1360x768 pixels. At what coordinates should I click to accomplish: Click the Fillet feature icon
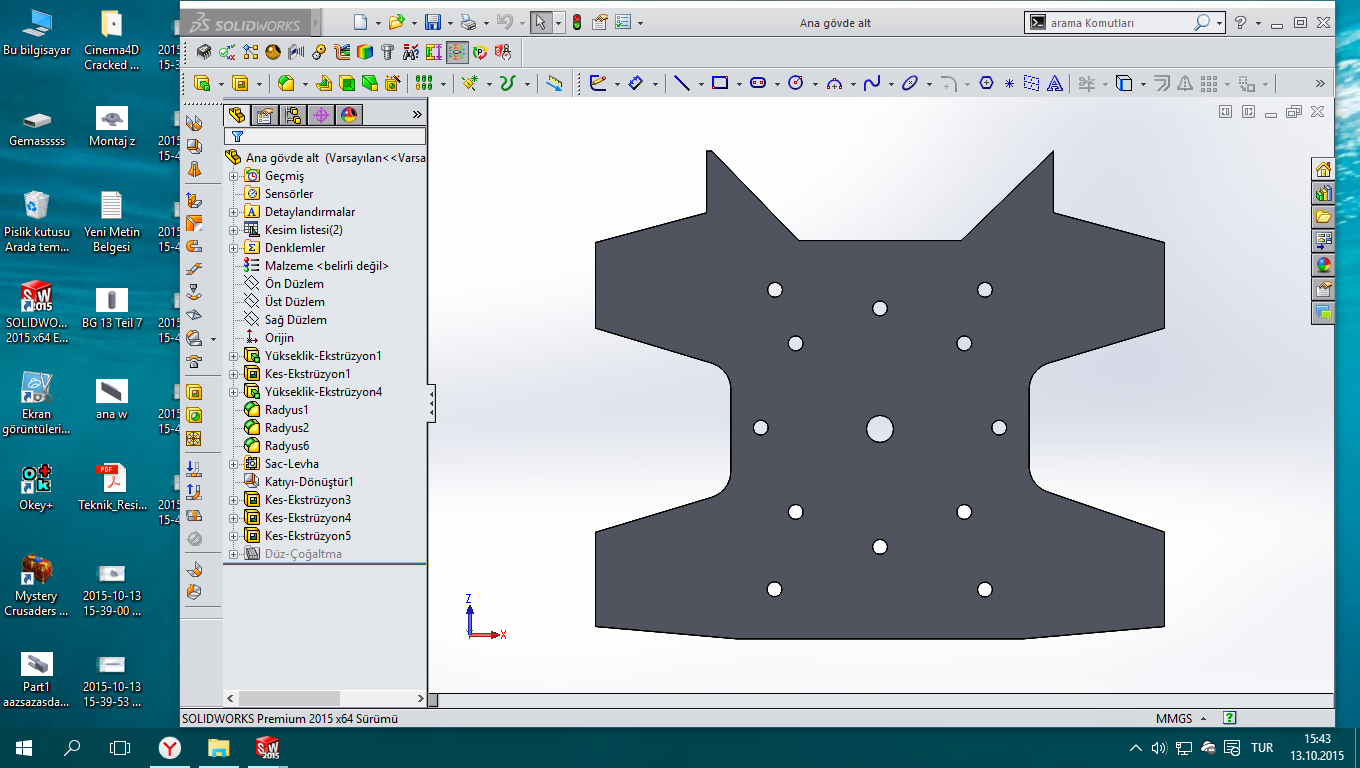[287, 83]
